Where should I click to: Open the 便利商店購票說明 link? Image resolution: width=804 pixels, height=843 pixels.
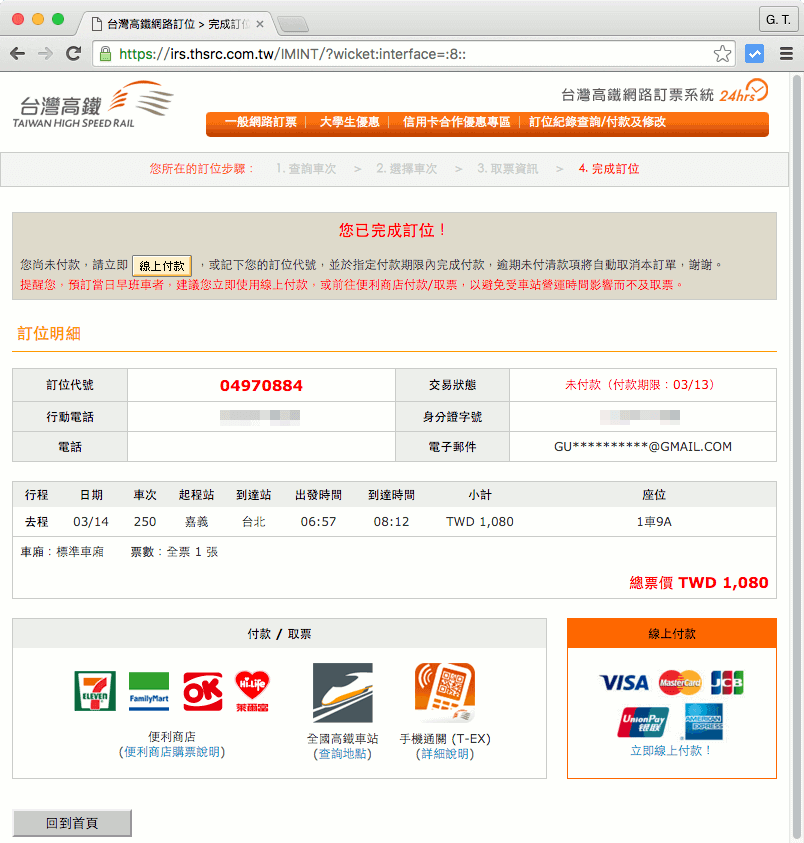click(x=172, y=752)
